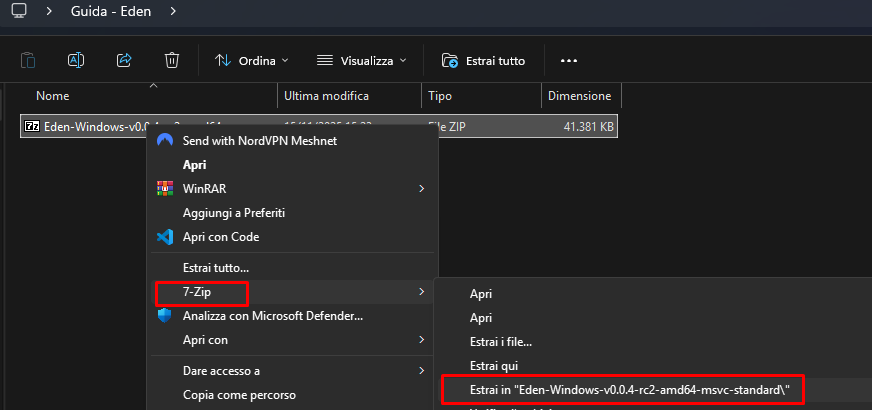
Task: Choose Copia come percorso
Action: (293, 395)
